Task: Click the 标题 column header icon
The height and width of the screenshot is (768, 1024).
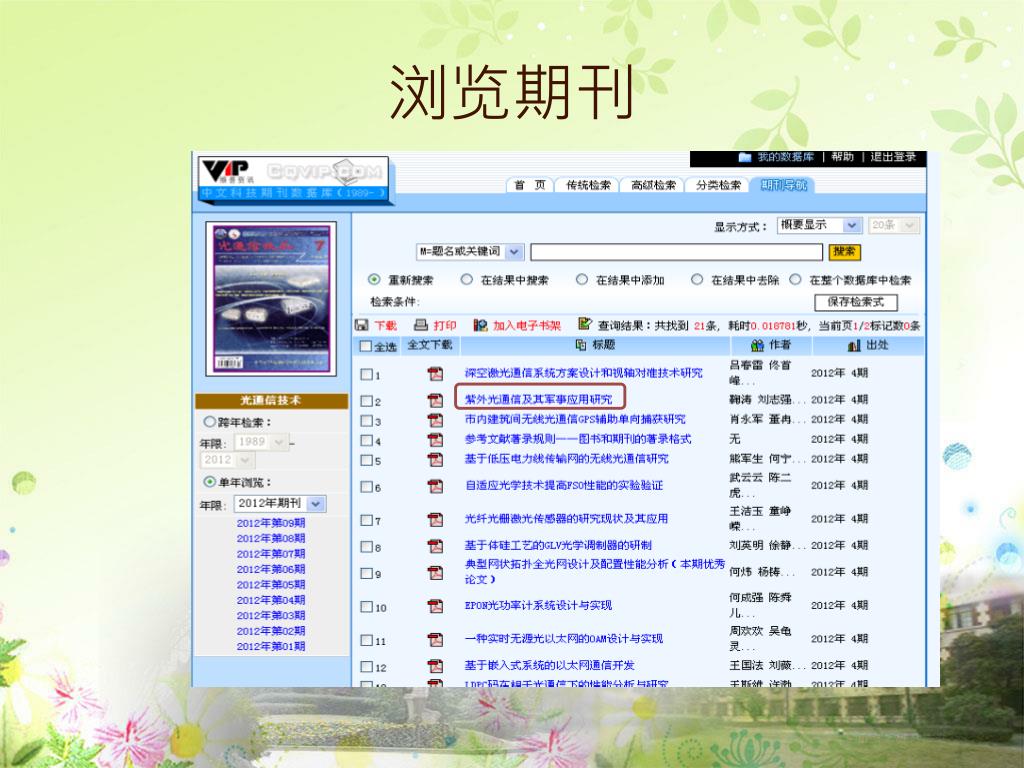Action: pyautogui.click(x=581, y=344)
